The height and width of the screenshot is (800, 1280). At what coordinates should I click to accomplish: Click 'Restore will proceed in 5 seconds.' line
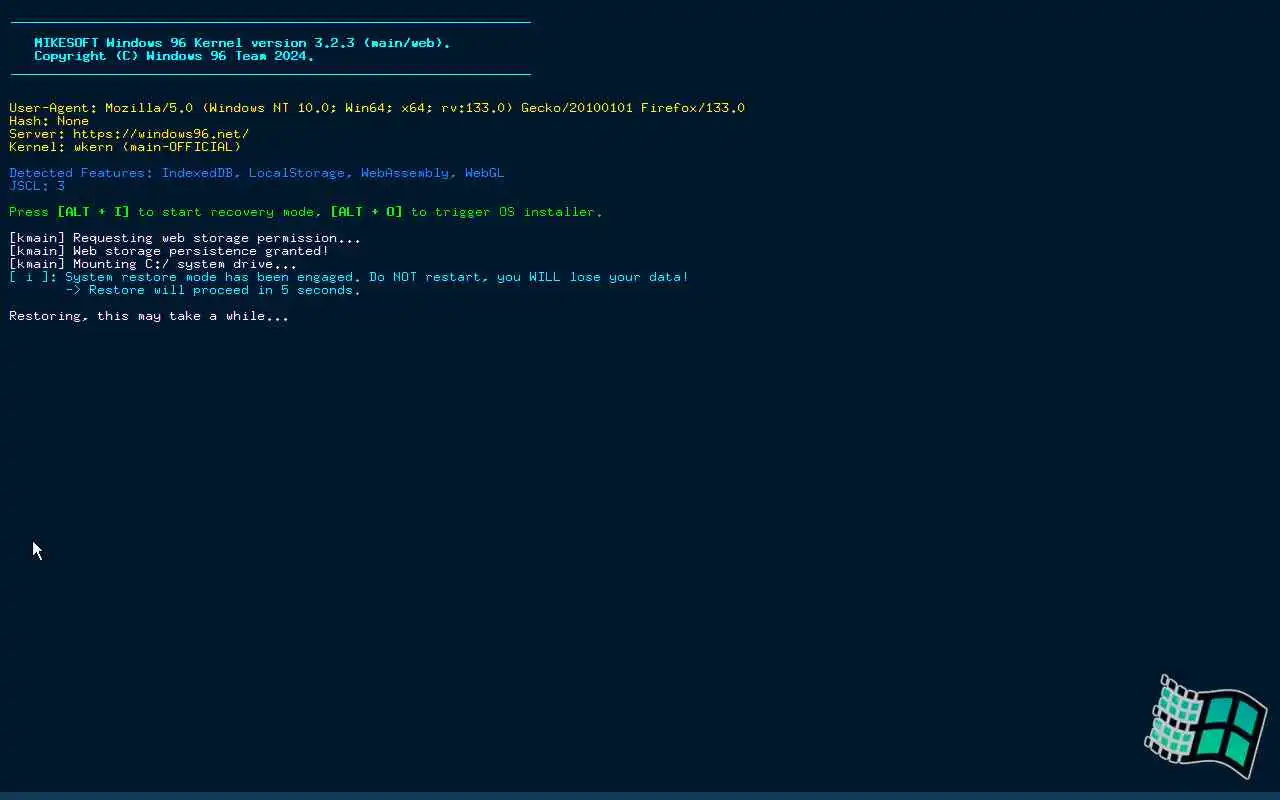coord(213,290)
